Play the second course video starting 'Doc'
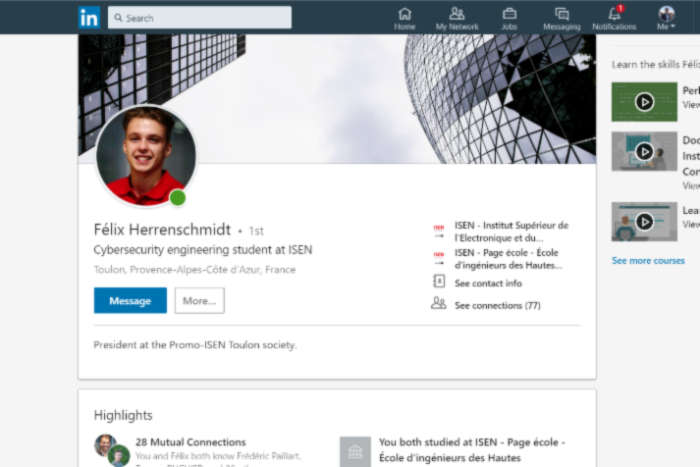The image size is (700, 467). (x=644, y=151)
